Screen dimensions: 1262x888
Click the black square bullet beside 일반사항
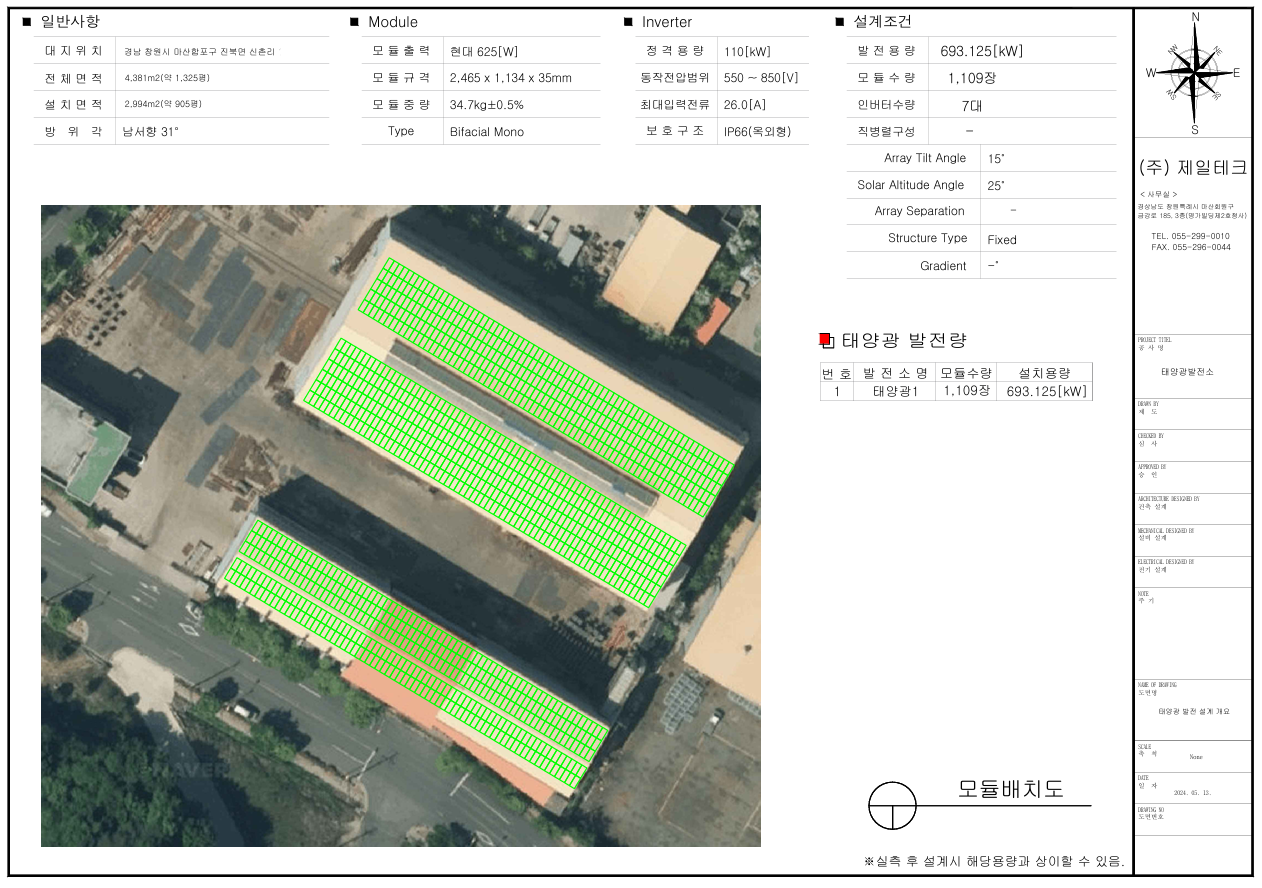click(26, 22)
